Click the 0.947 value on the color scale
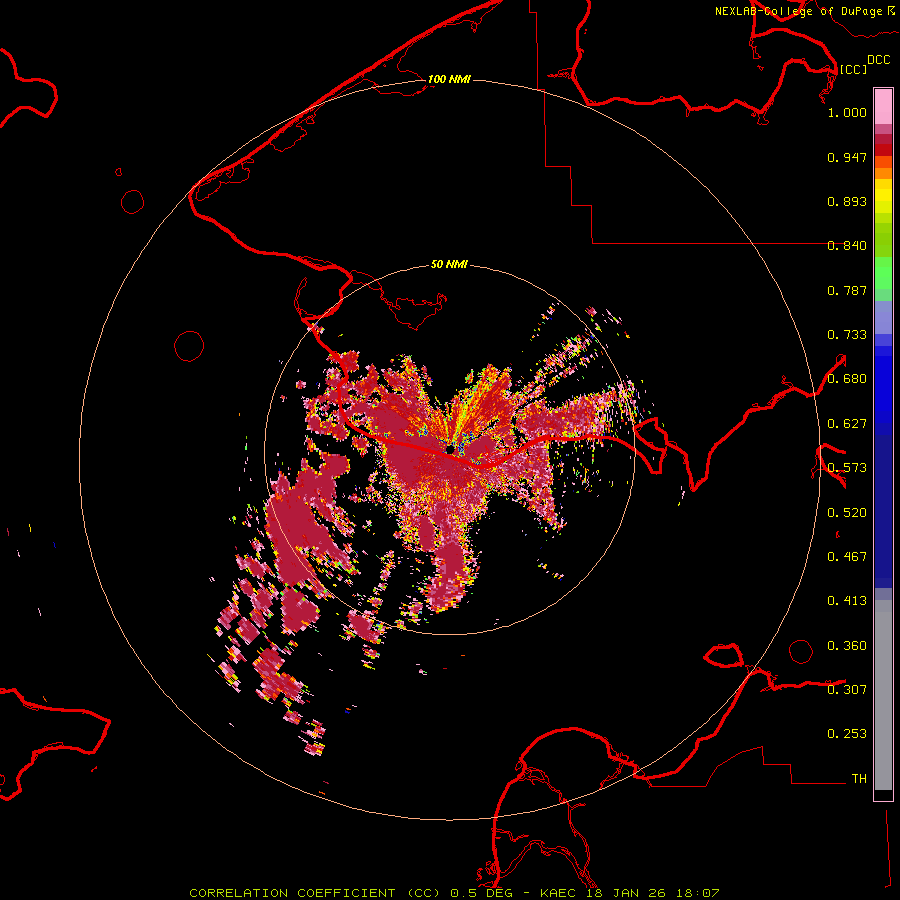This screenshot has width=900, height=900. pyautogui.click(x=847, y=157)
